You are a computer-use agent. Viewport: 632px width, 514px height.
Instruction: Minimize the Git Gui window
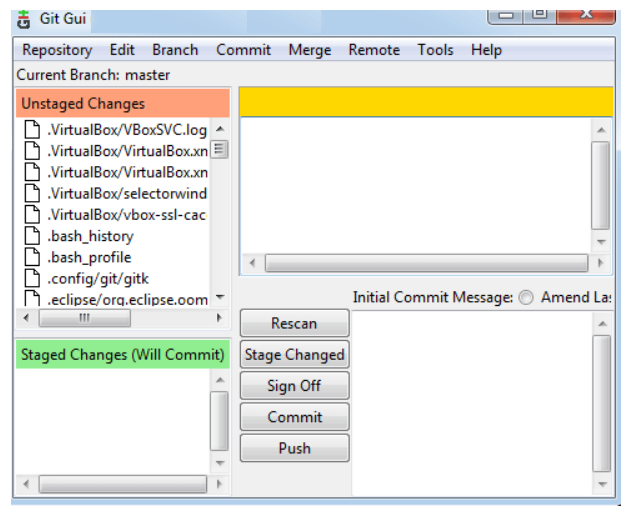(x=506, y=16)
